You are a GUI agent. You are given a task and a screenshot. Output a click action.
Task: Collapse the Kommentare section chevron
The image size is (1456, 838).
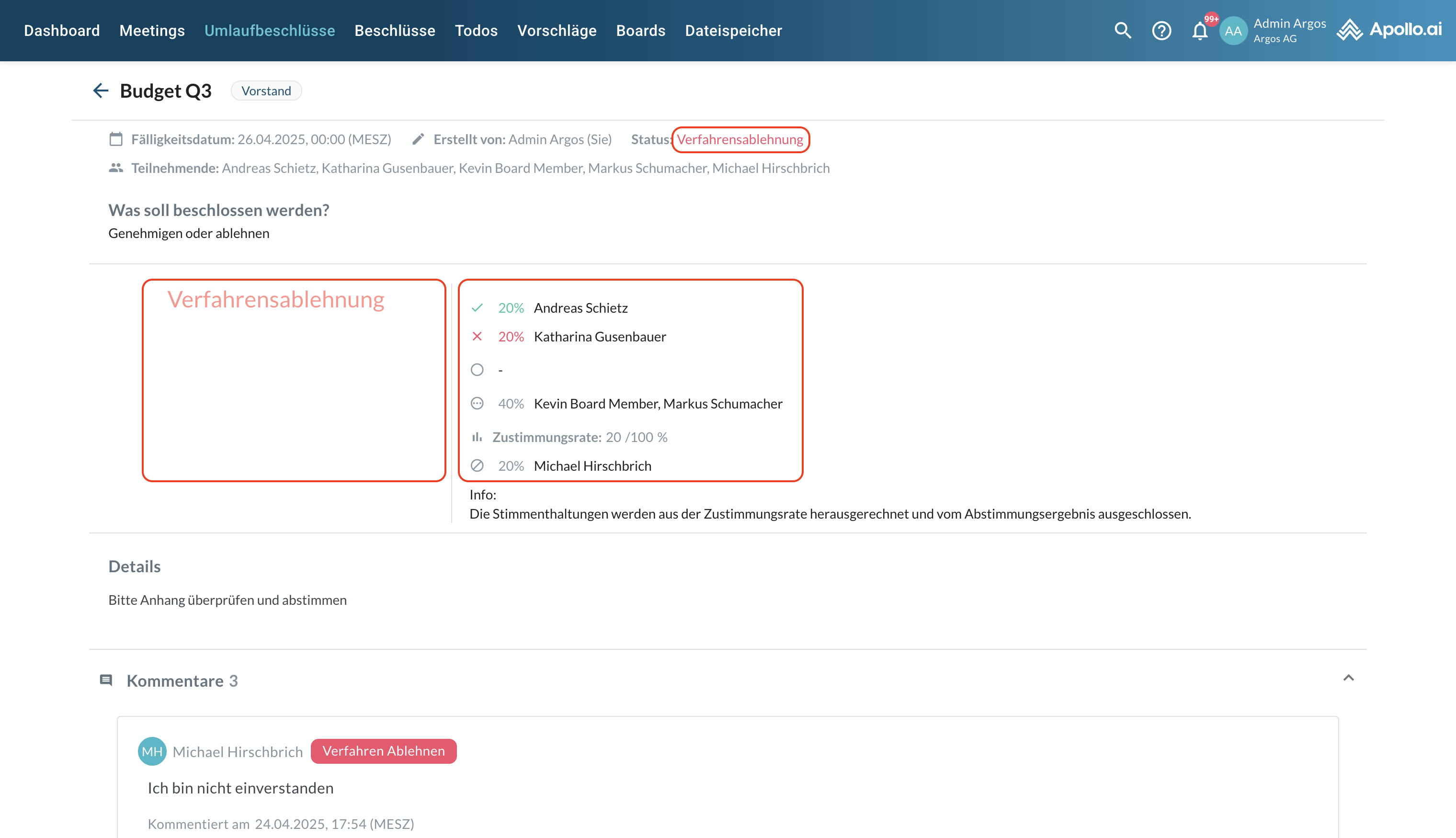[1348, 678]
